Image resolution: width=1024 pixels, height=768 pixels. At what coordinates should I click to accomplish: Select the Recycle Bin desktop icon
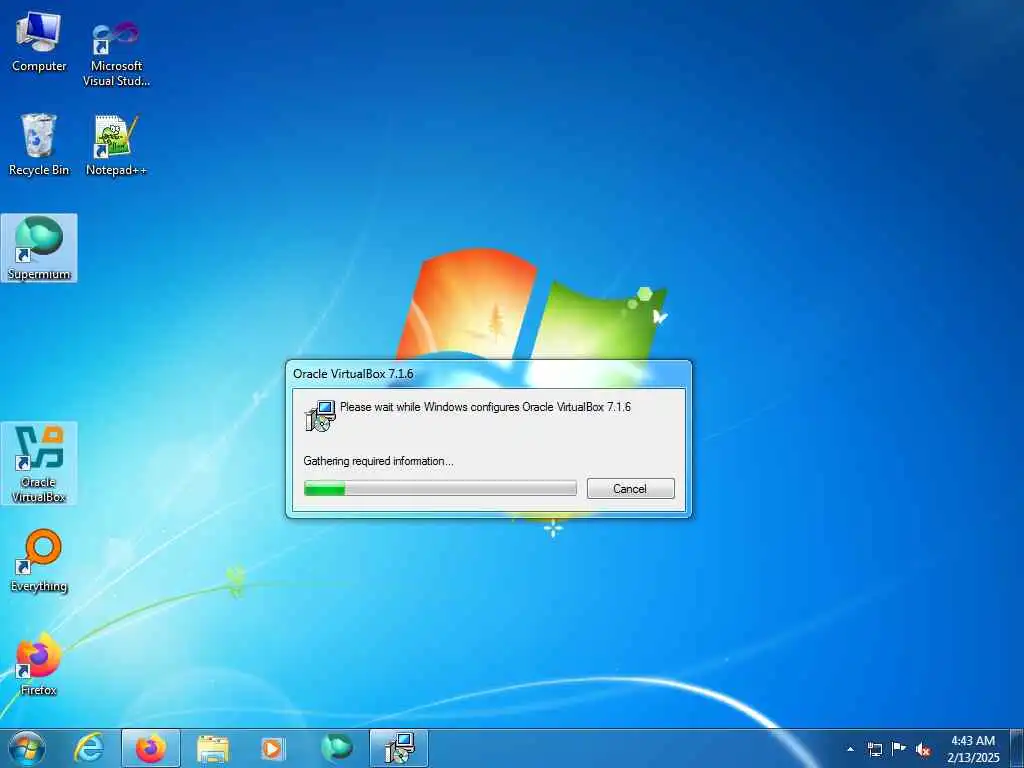pos(39,145)
